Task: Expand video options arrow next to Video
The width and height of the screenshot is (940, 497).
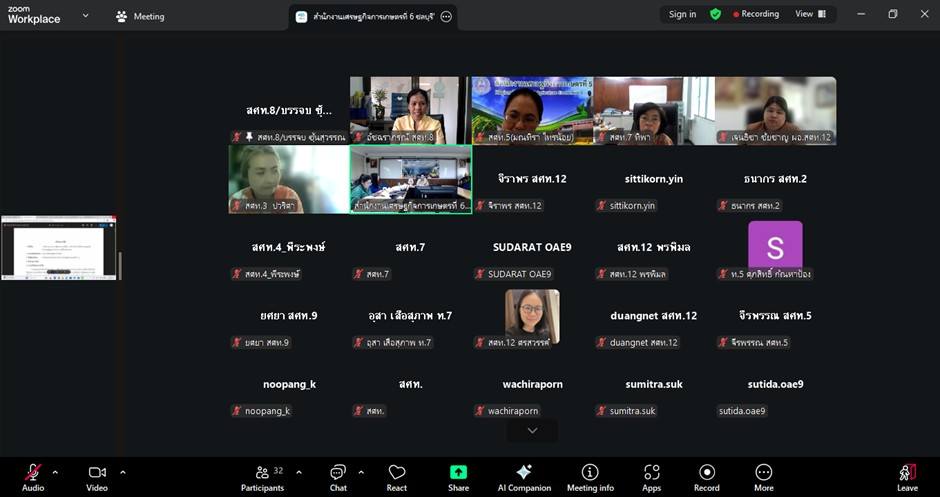Action: (x=123, y=471)
